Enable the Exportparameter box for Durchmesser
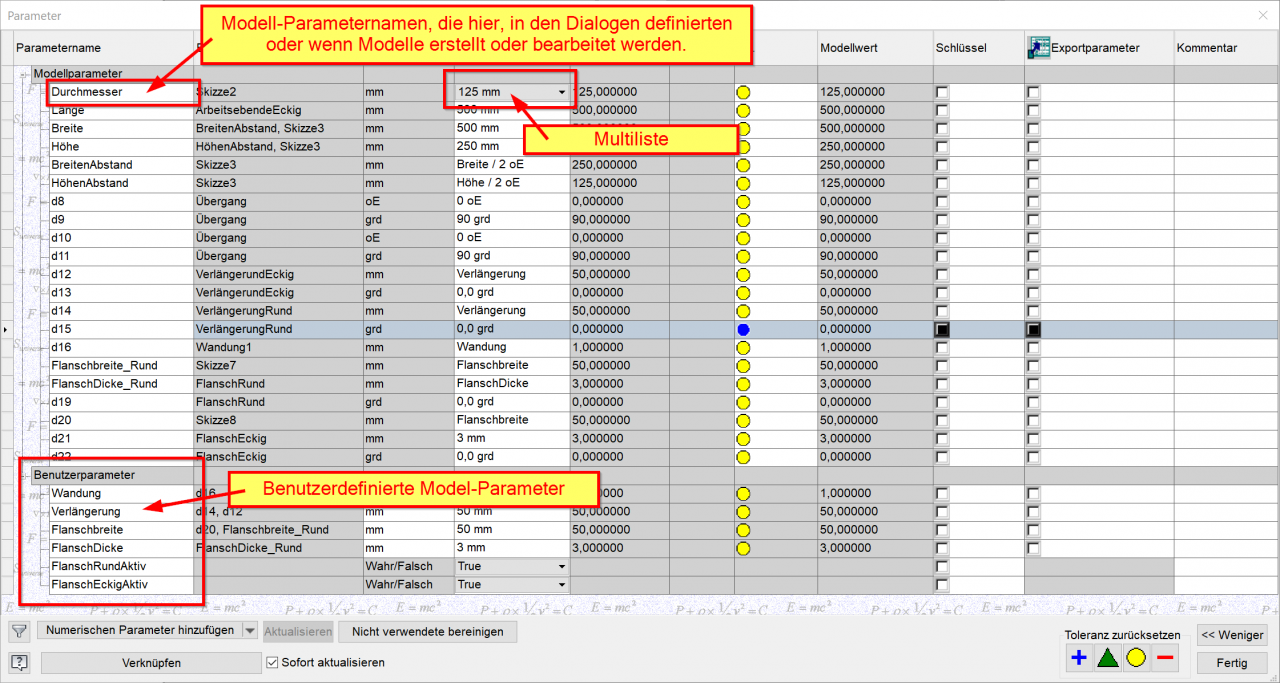The height and width of the screenshot is (683, 1280). (x=1033, y=92)
